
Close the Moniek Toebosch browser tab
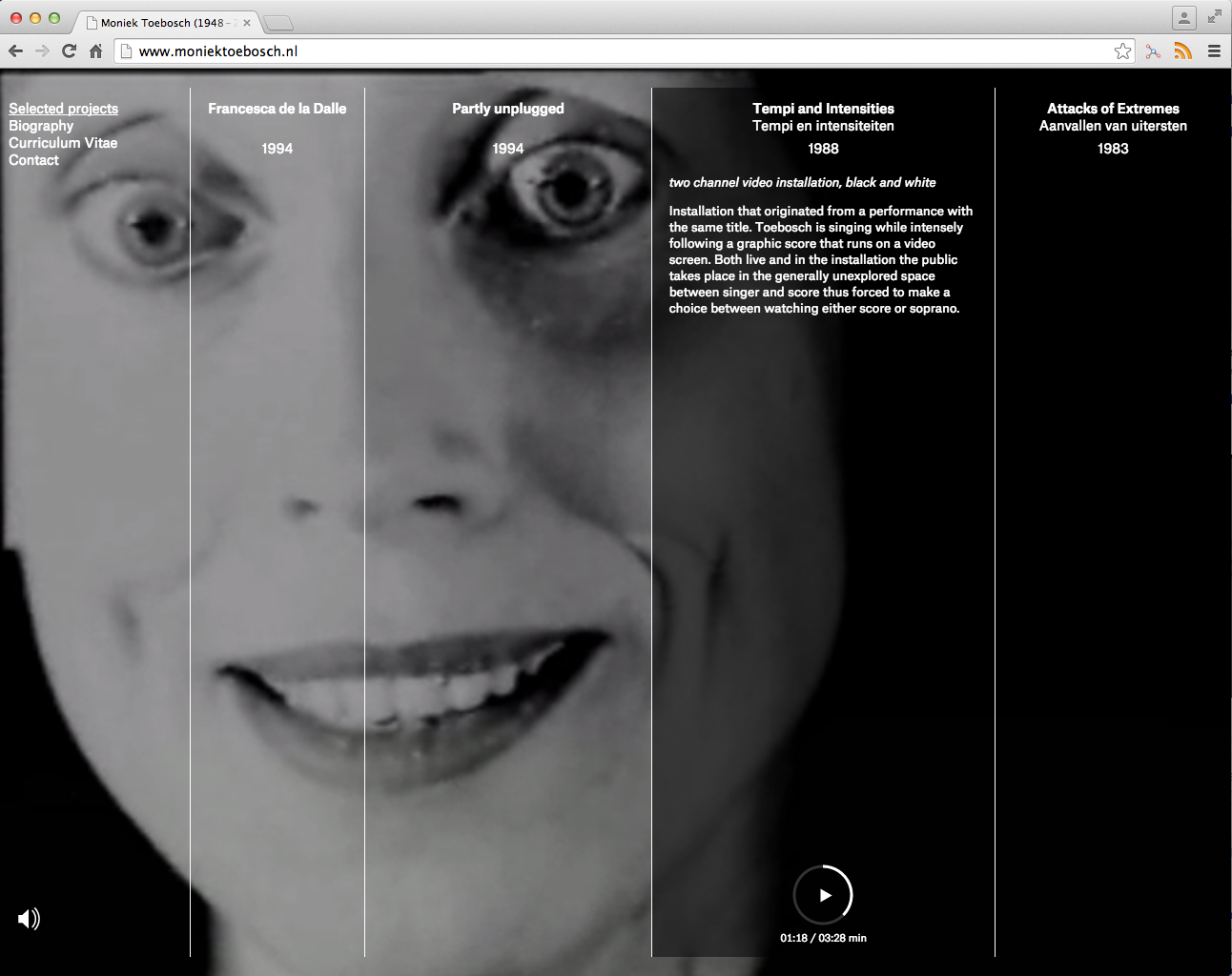pyautogui.click(x=247, y=23)
